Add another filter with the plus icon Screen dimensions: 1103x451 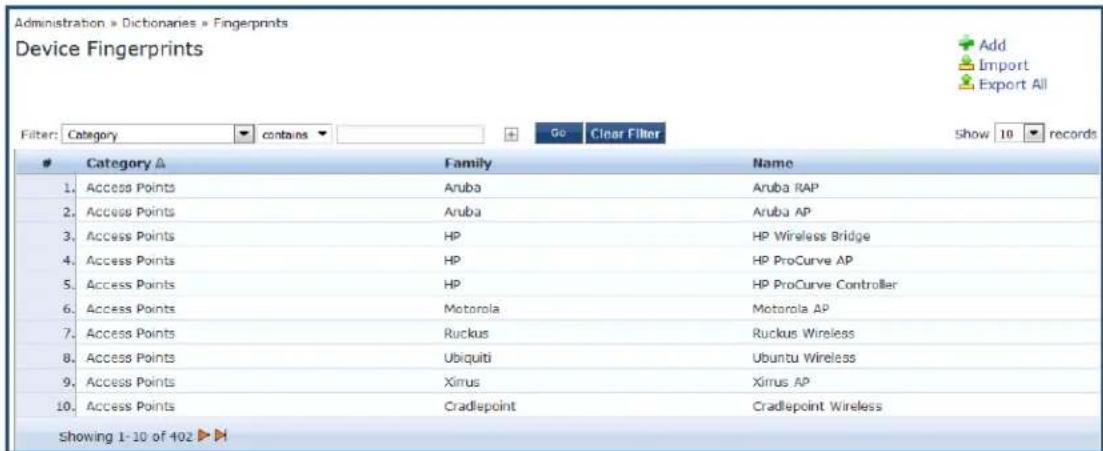512,134
